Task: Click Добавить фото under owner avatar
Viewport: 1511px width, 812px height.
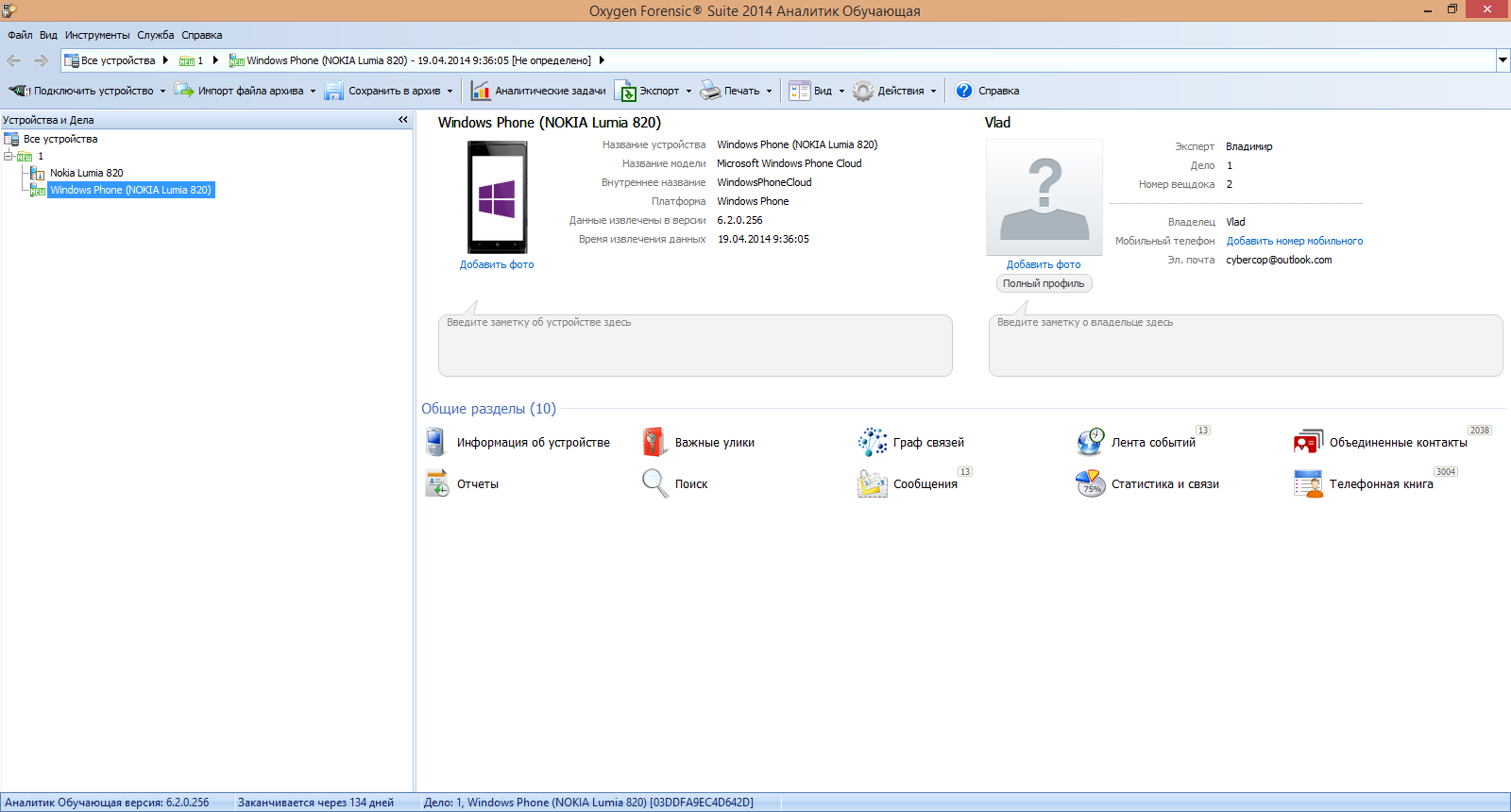Action: tap(1044, 264)
